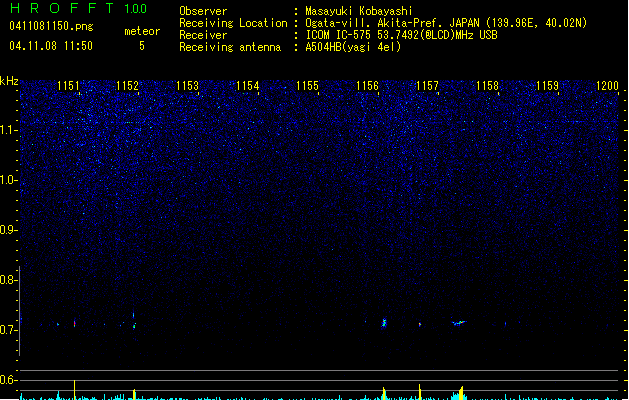Image resolution: width=629 pixels, height=400 pixels.
Task: Click the A504HB(yagi 4el) antenna text
Action: click(x=353, y=47)
